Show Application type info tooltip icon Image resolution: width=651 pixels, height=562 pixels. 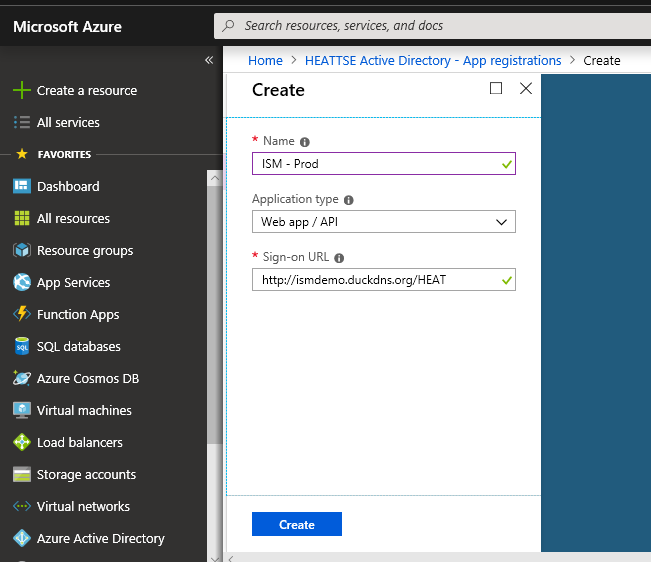tap(349, 200)
